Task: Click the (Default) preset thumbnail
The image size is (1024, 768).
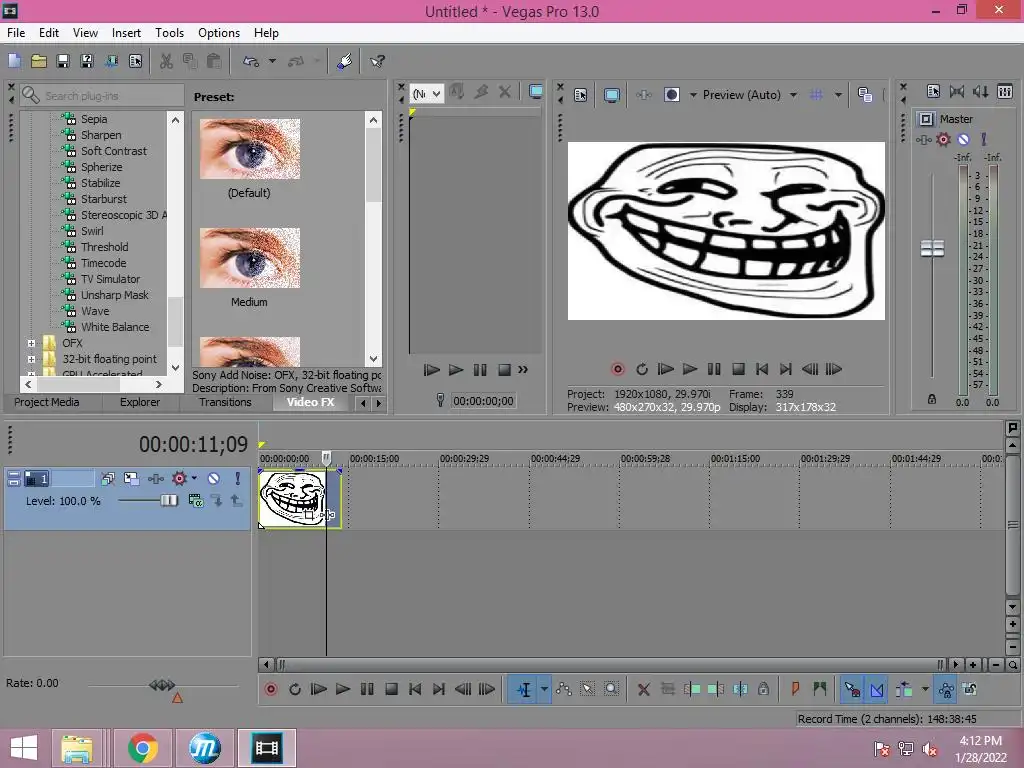Action: [249, 149]
